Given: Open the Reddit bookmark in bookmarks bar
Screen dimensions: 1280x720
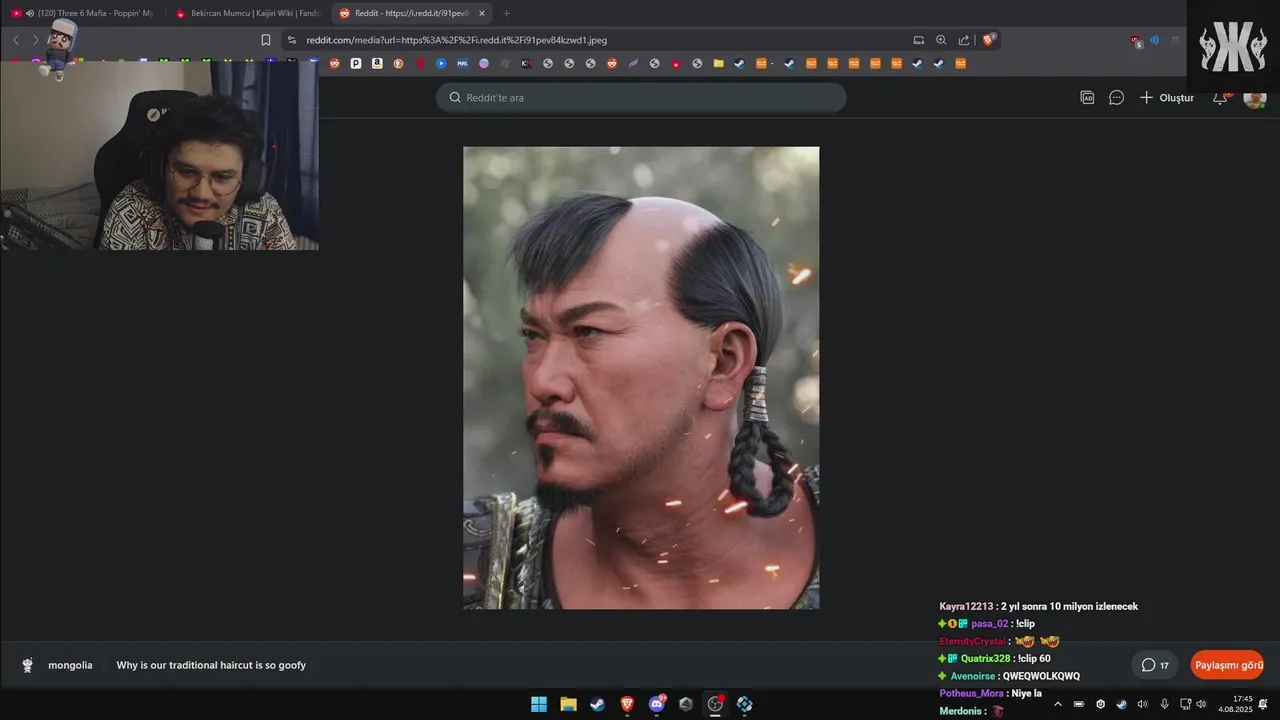Looking at the screenshot, I should pyautogui.click(x=334, y=63).
